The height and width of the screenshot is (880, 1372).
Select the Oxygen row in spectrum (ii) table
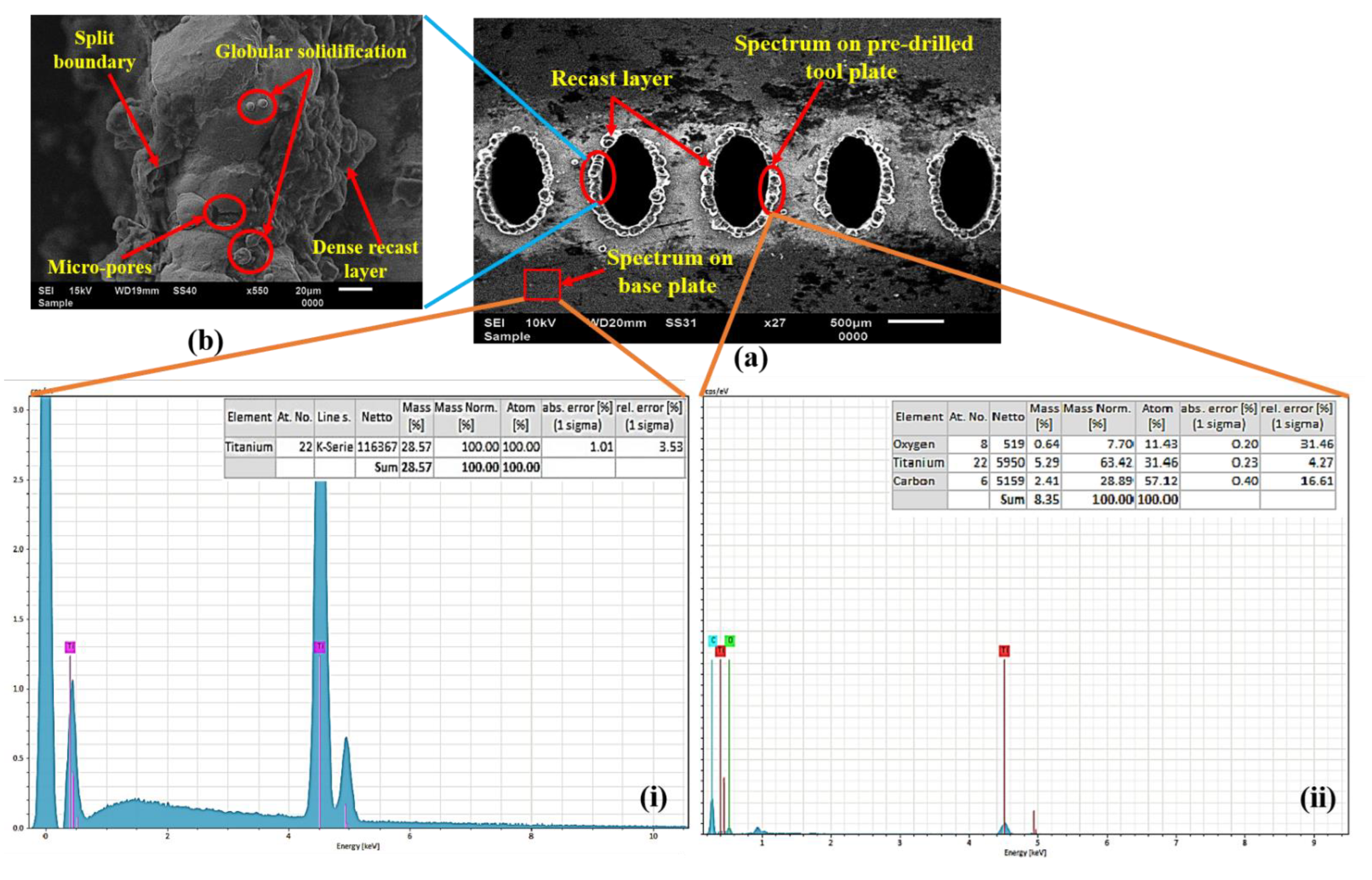914,444
